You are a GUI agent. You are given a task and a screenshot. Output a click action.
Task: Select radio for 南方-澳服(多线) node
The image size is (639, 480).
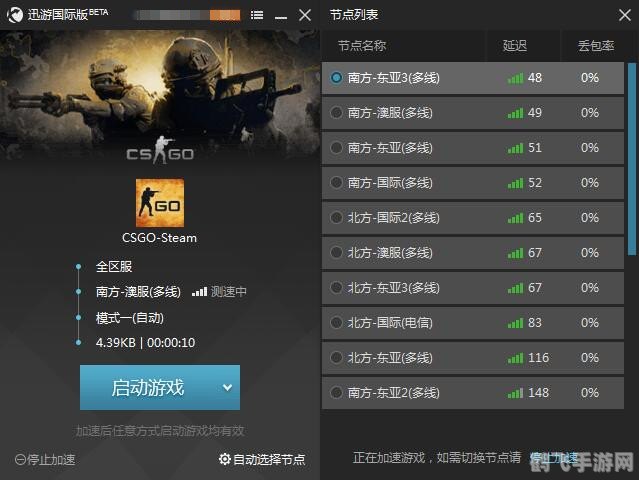336,112
